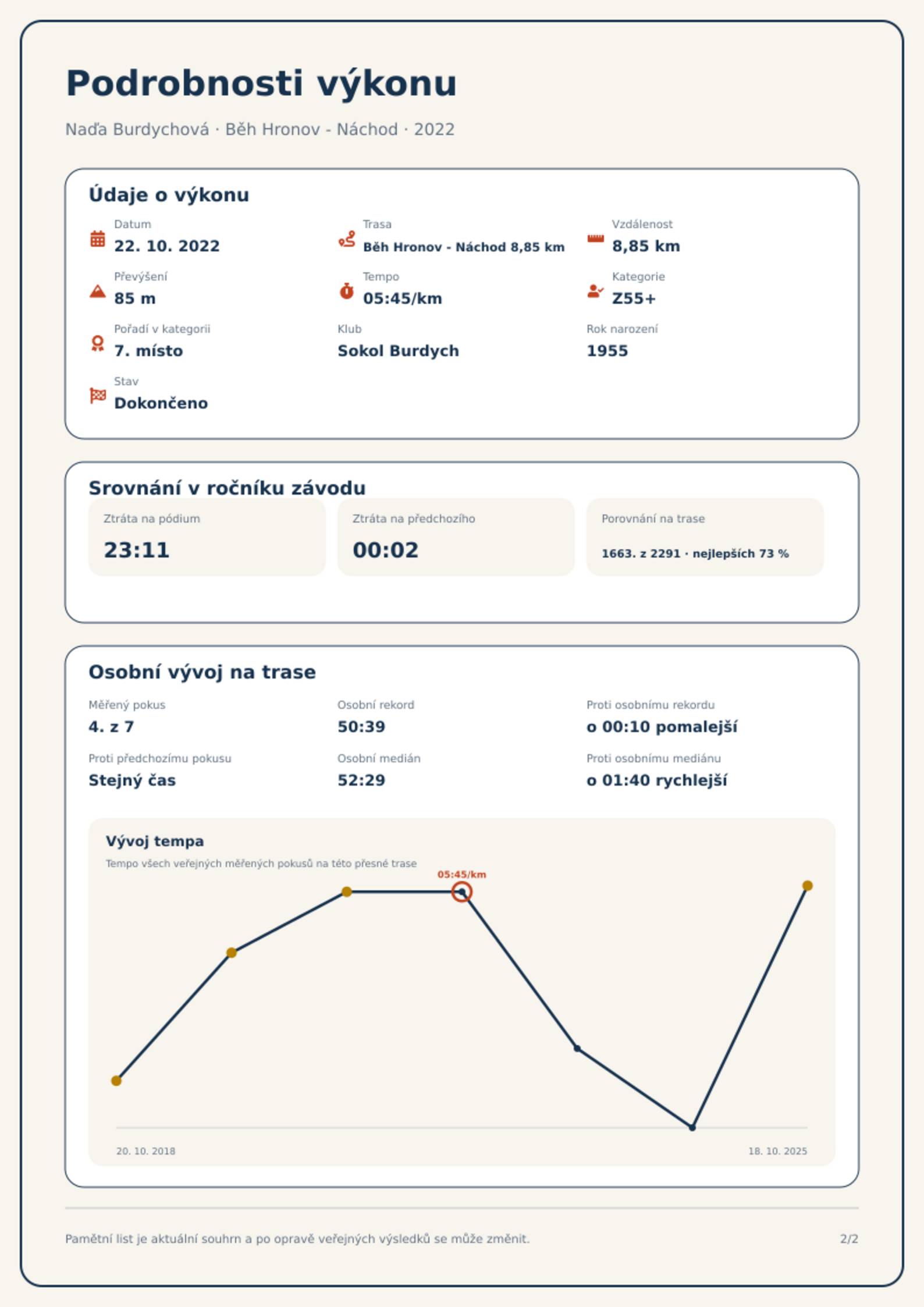
Task: Click the Osobní rekord value 50:39
Action: coord(361,727)
